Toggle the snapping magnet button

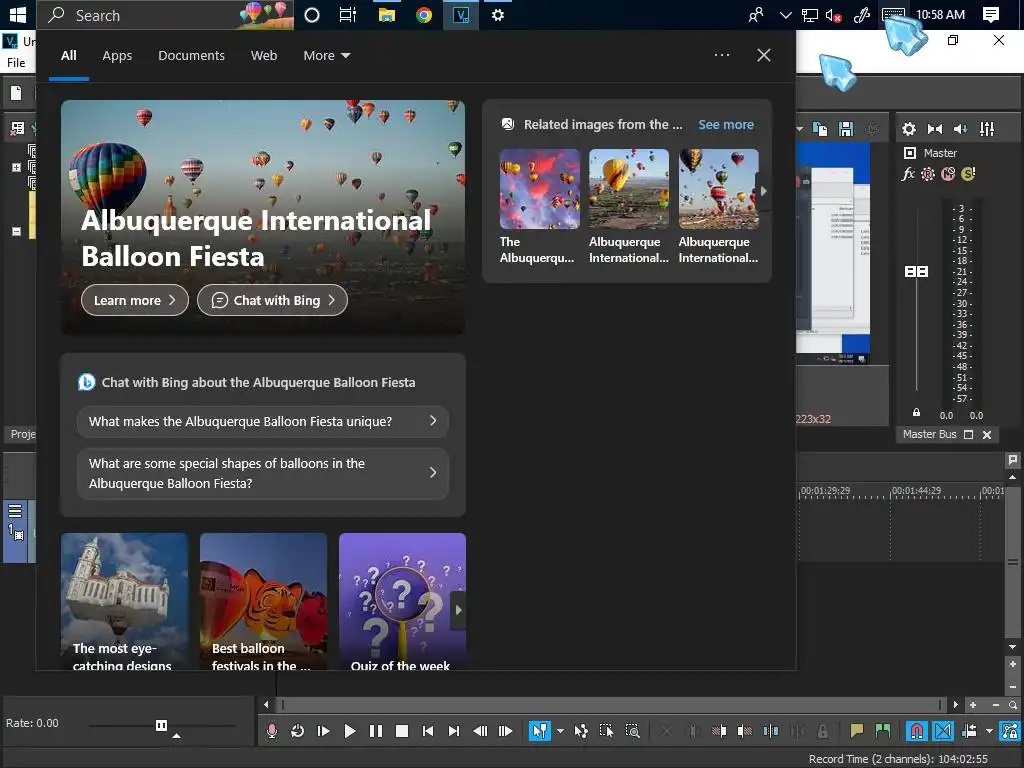(x=917, y=731)
